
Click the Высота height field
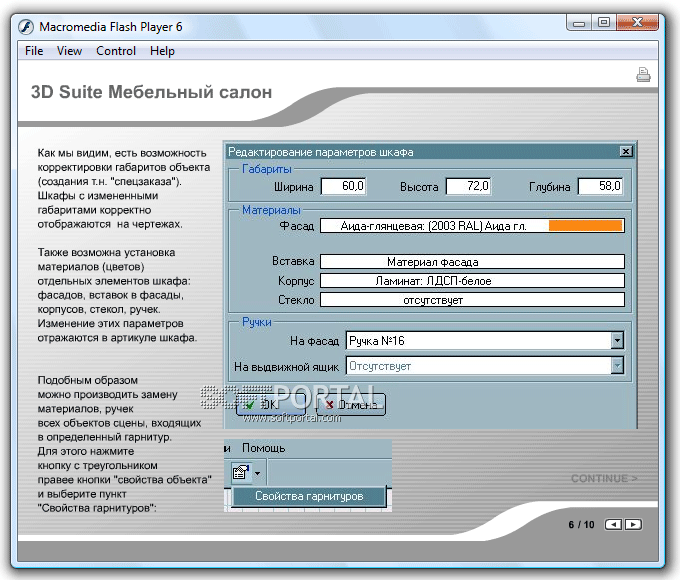click(x=469, y=187)
